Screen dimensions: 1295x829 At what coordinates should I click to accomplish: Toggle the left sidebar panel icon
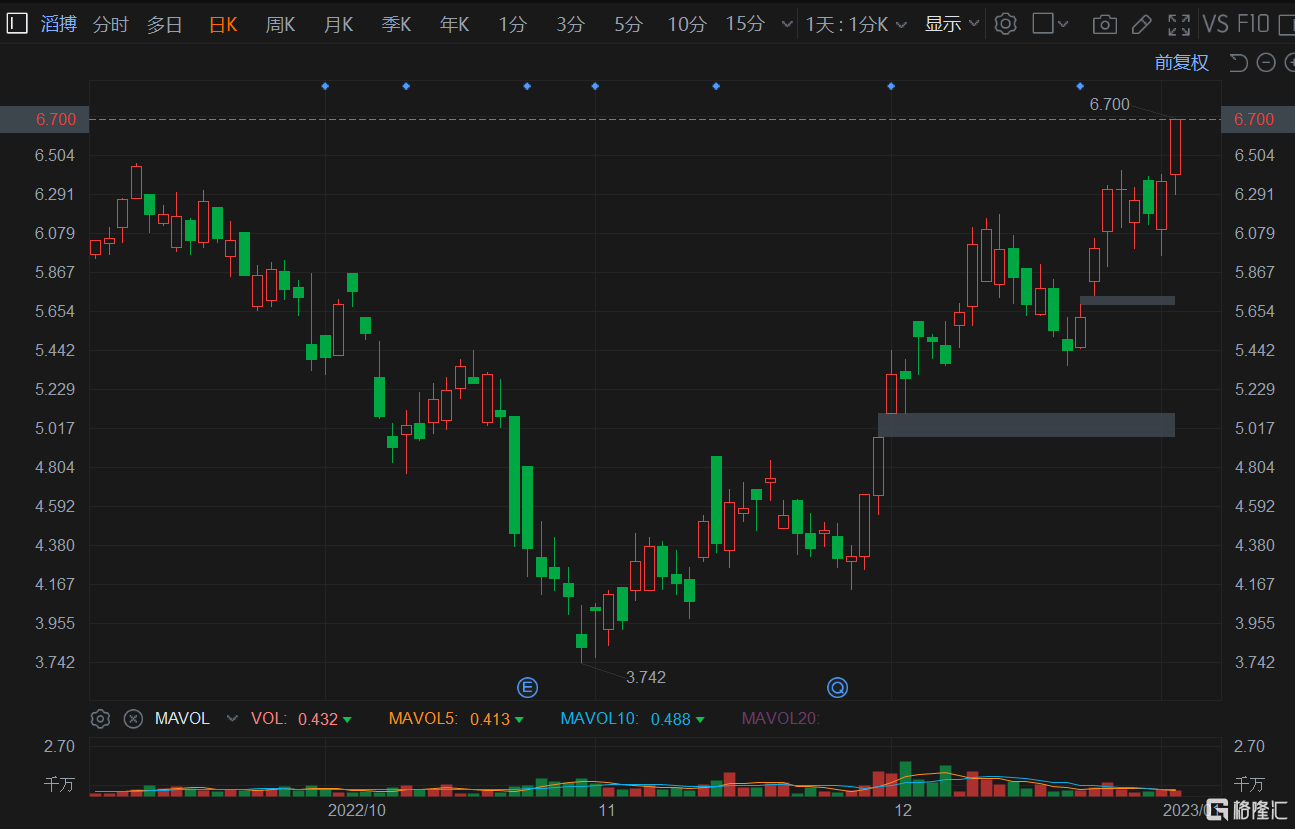[16, 24]
